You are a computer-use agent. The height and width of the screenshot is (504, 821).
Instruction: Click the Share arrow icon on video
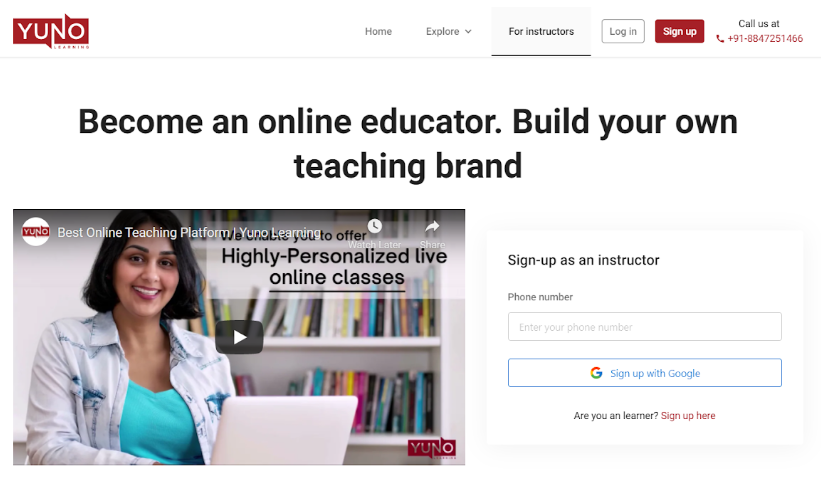tap(432, 226)
